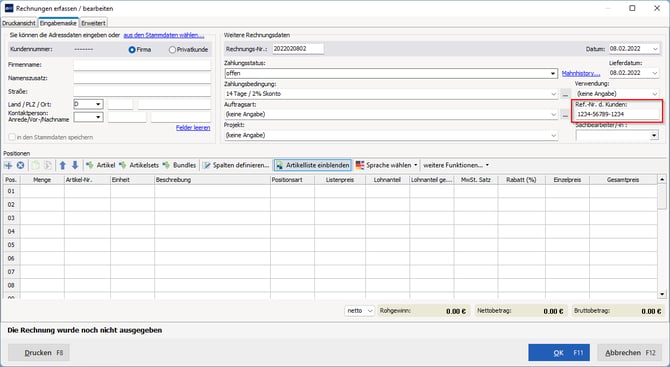Insert Artikelsets into the positions

(x=139, y=165)
